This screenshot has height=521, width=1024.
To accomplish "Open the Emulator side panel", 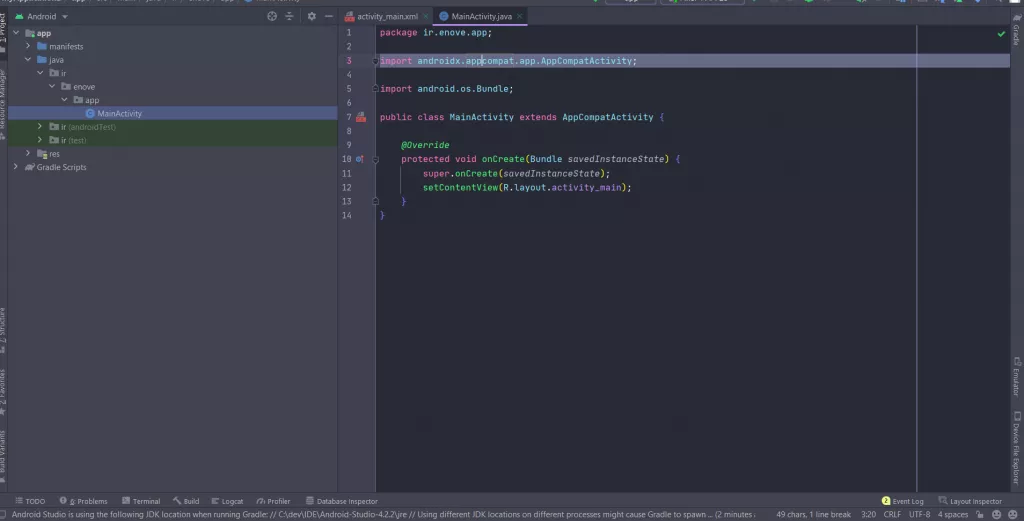I will click(1017, 377).
